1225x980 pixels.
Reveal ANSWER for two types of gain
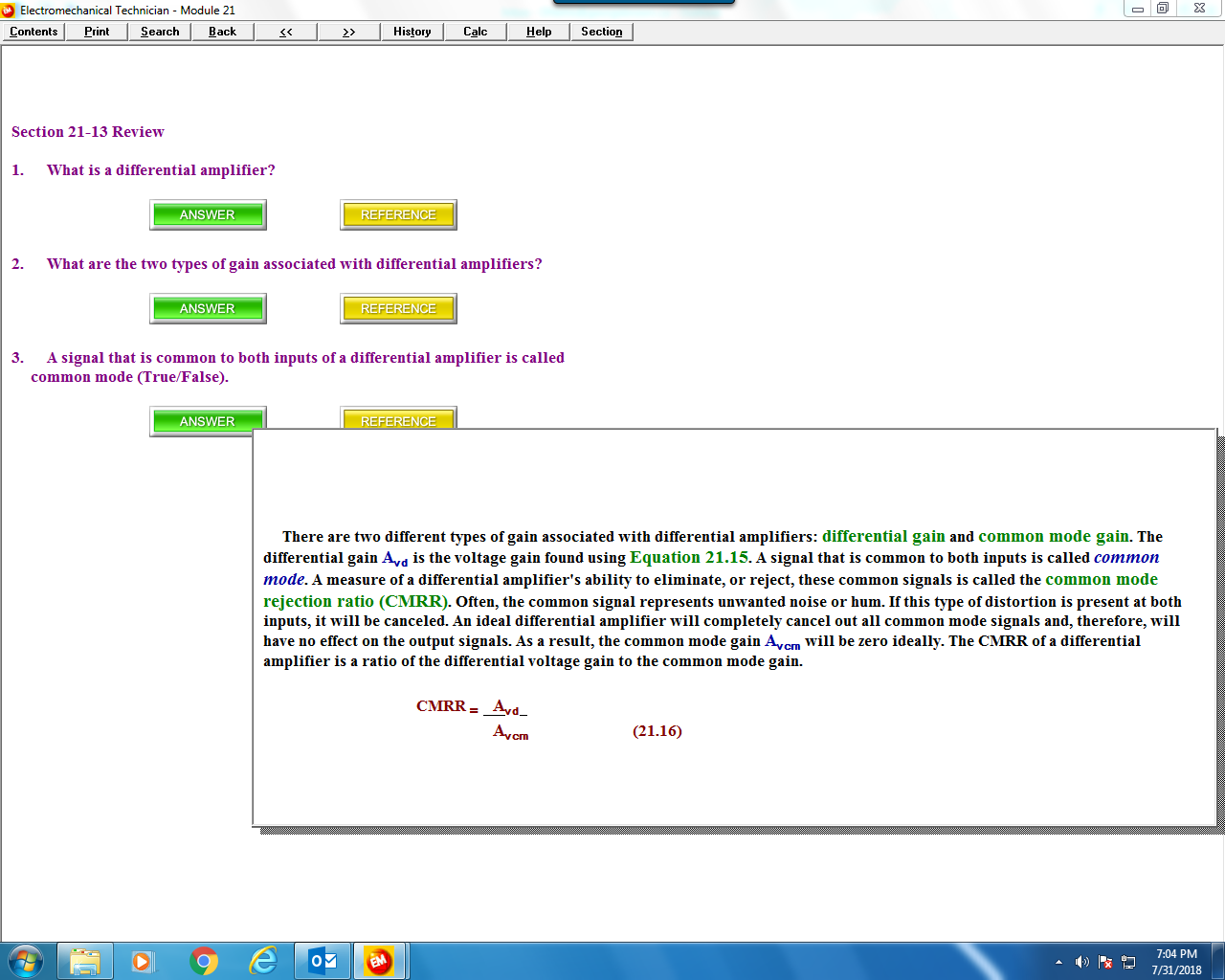pos(208,308)
